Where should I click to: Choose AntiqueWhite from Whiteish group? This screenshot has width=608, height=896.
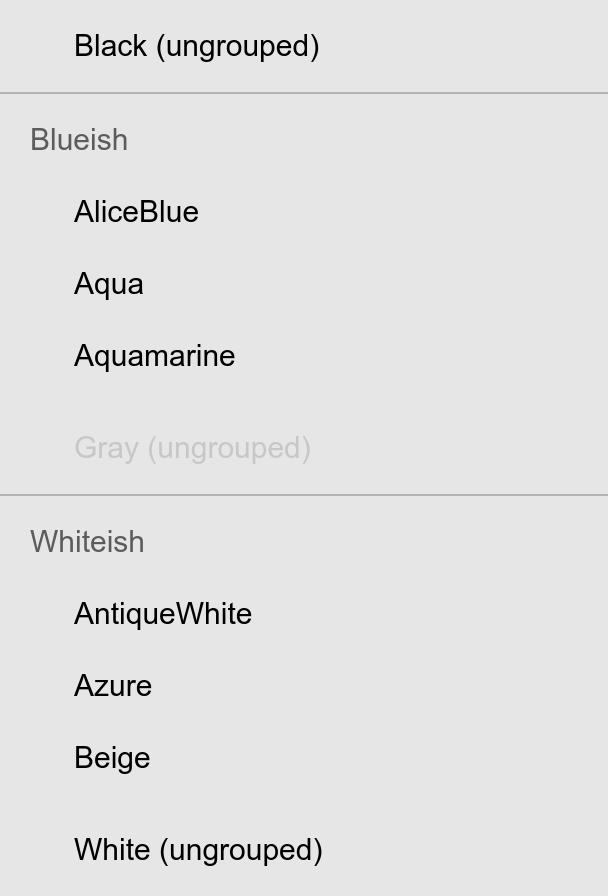[304, 614]
